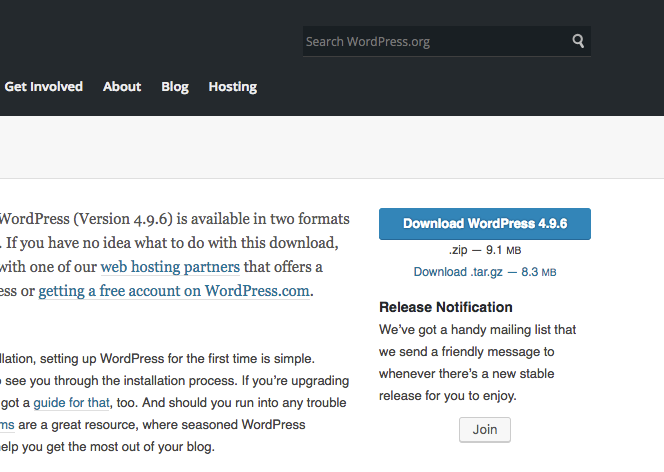
Task: Go to the About page
Action: (x=122, y=86)
